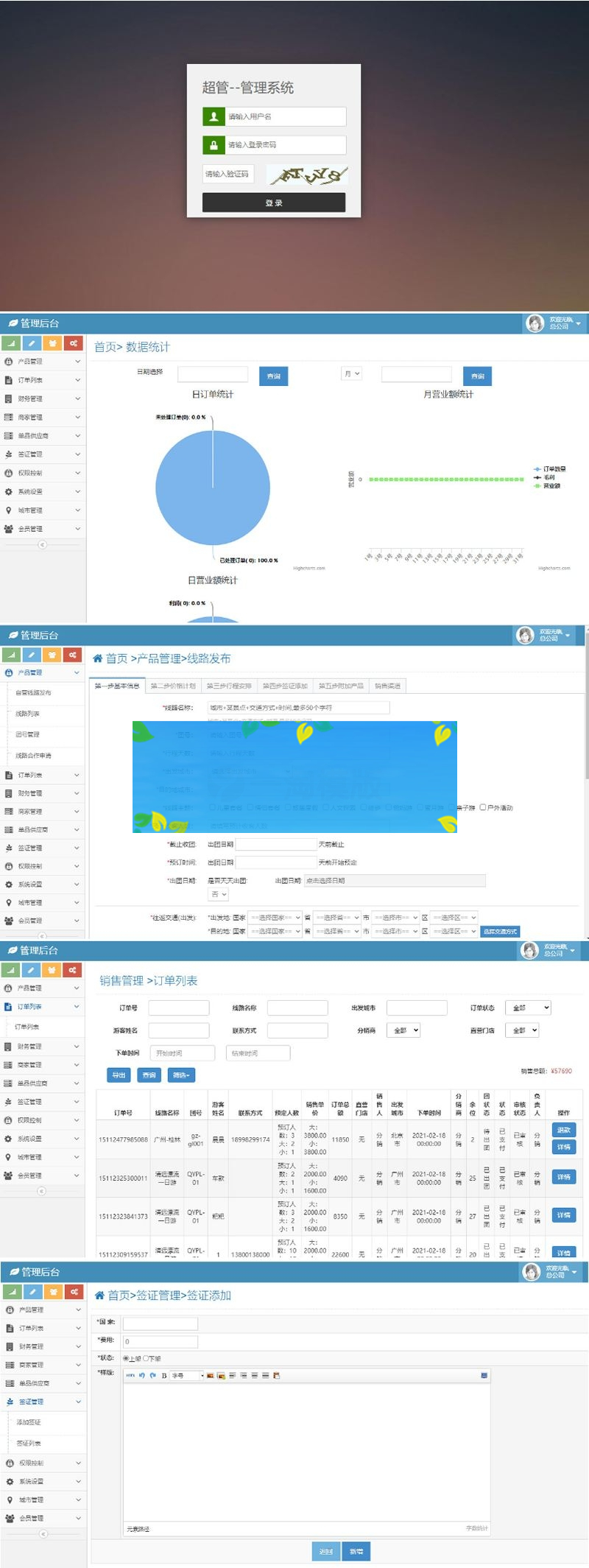Screen dimensions: 589x1568
Task: Open the 订单状态 dropdown in the order list
Action: click(x=528, y=1008)
